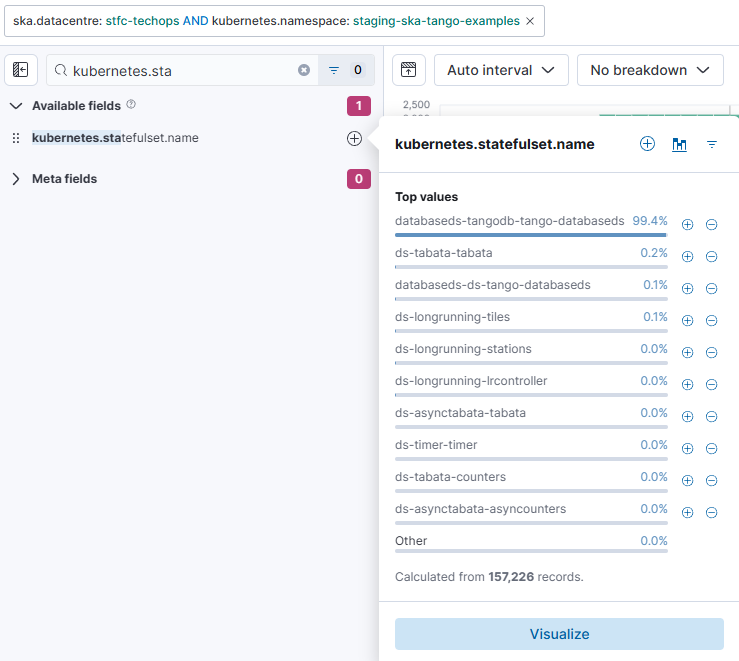Image resolution: width=739 pixels, height=661 pixels.
Task: Filter for ds-longrunning-tiles value
Action: click(x=688, y=321)
